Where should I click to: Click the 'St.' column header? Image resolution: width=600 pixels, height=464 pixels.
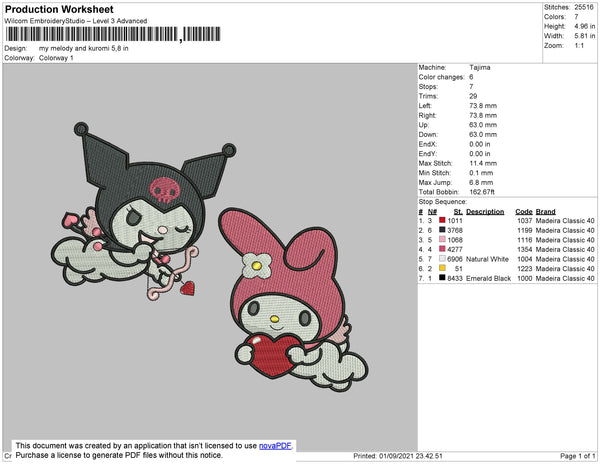point(458,212)
